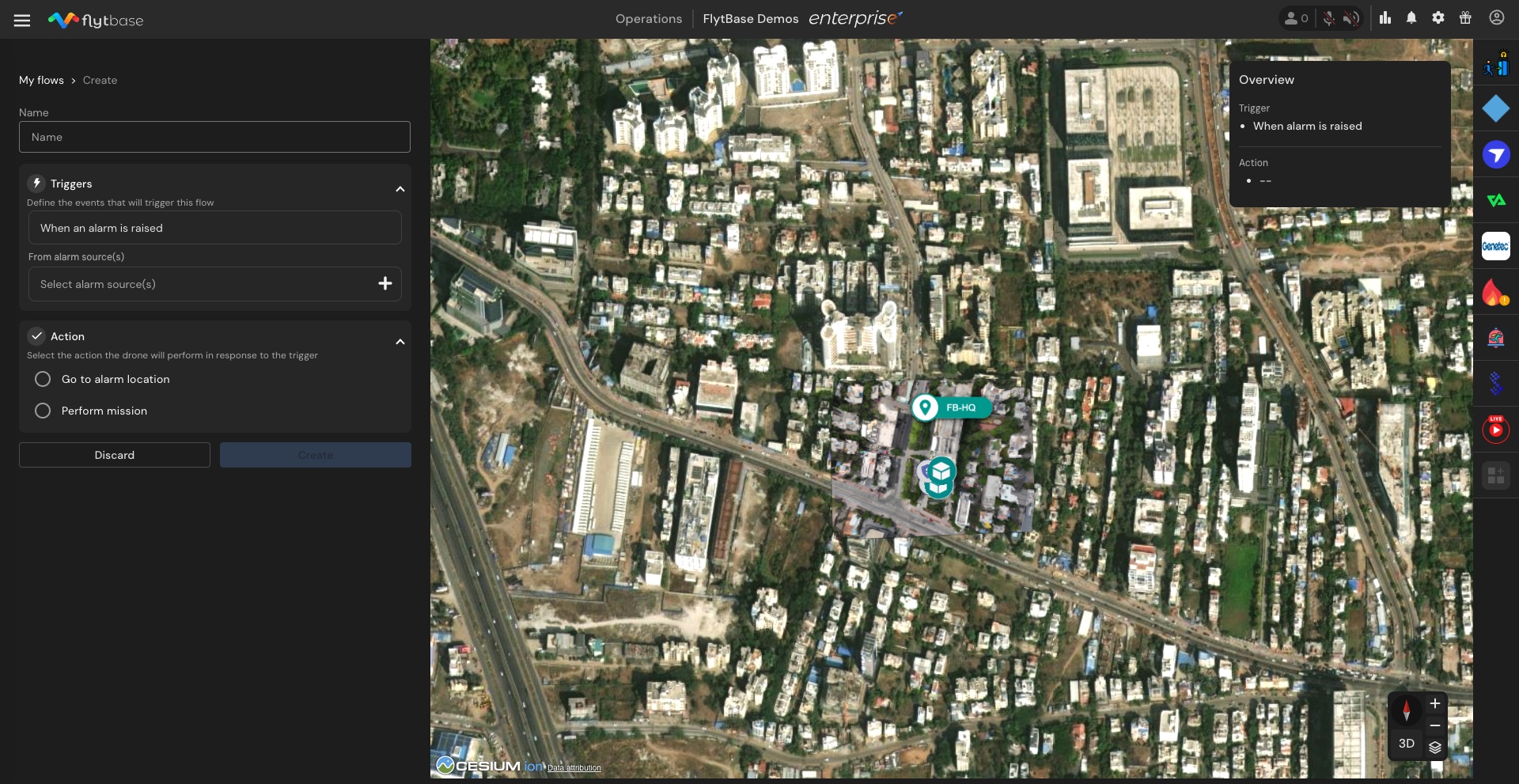Screen dimensions: 1519x784
Task: Collapse the Action section
Action: (x=400, y=342)
